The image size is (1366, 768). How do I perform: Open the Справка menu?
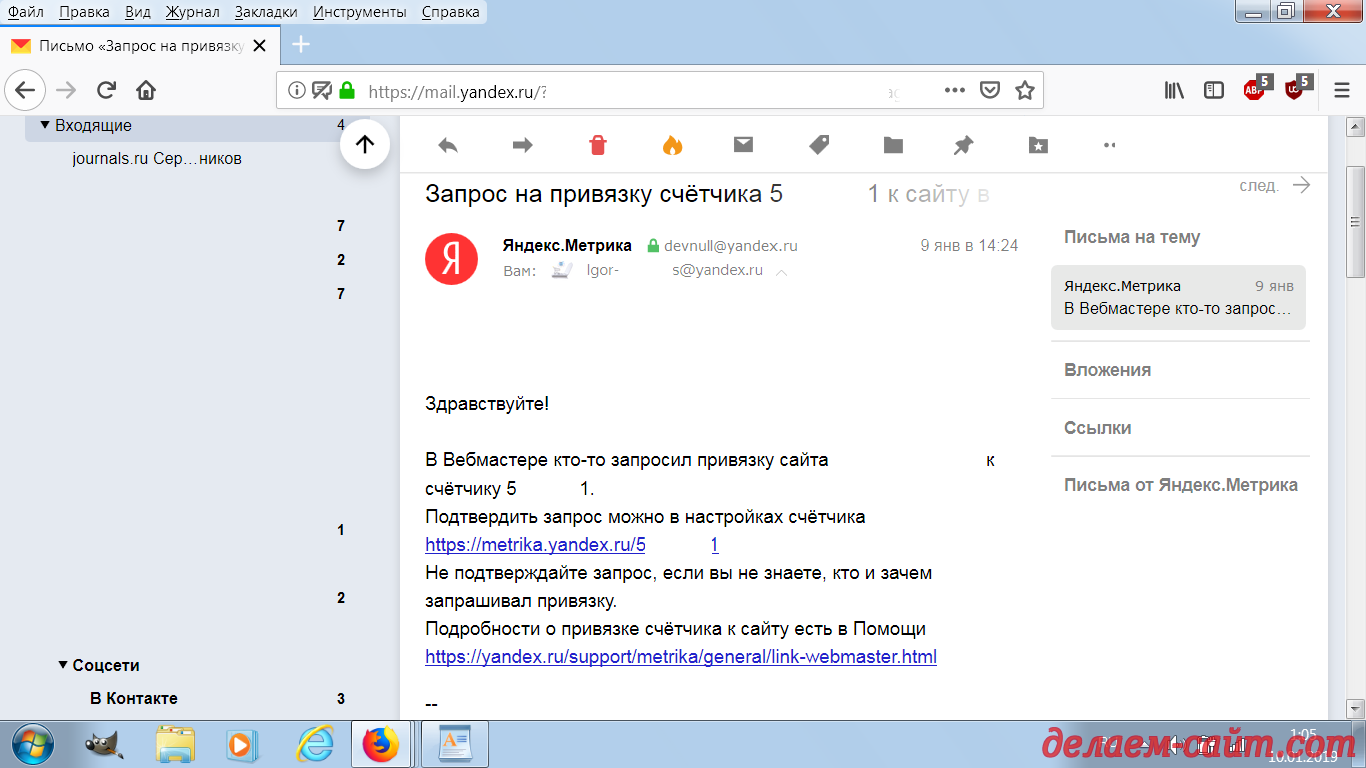click(450, 12)
